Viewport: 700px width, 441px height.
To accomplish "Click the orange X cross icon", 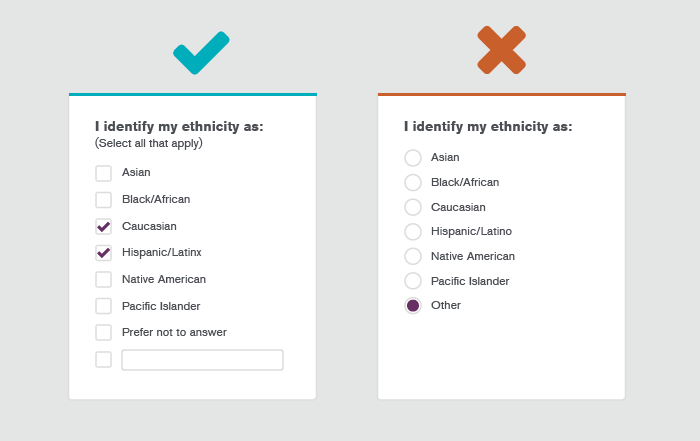I will pos(501,50).
